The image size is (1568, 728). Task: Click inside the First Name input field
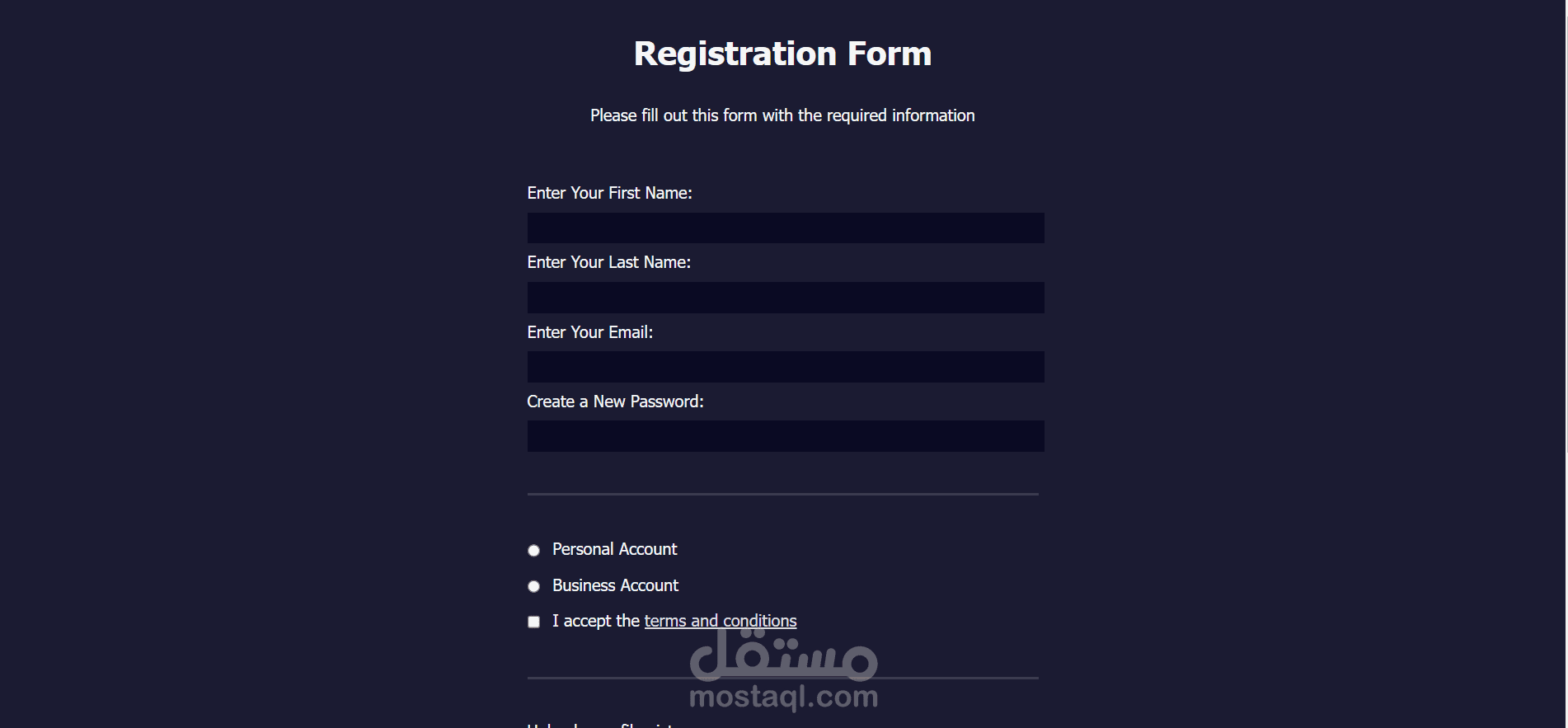785,228
